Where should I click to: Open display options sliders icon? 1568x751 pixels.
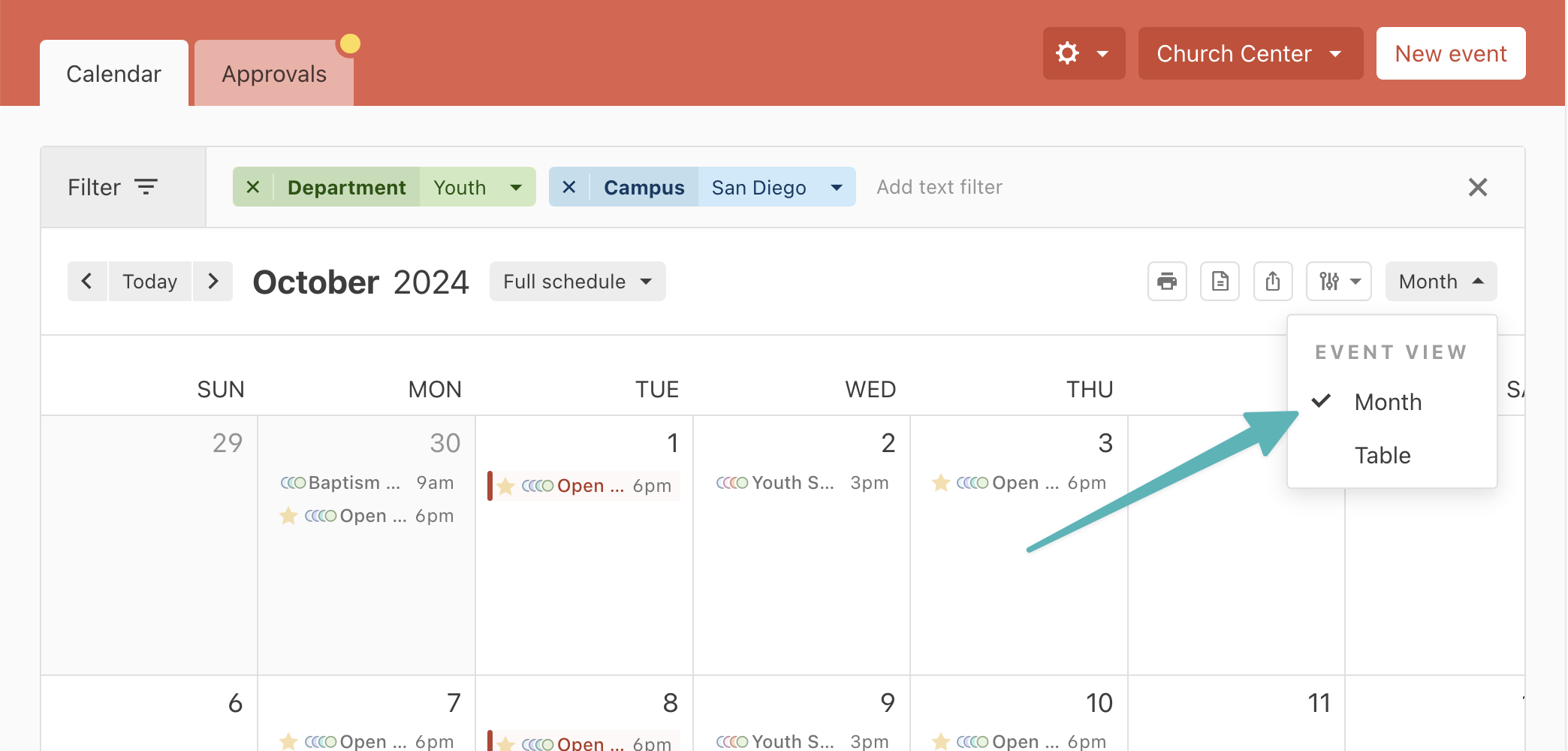coord(1339,282)
